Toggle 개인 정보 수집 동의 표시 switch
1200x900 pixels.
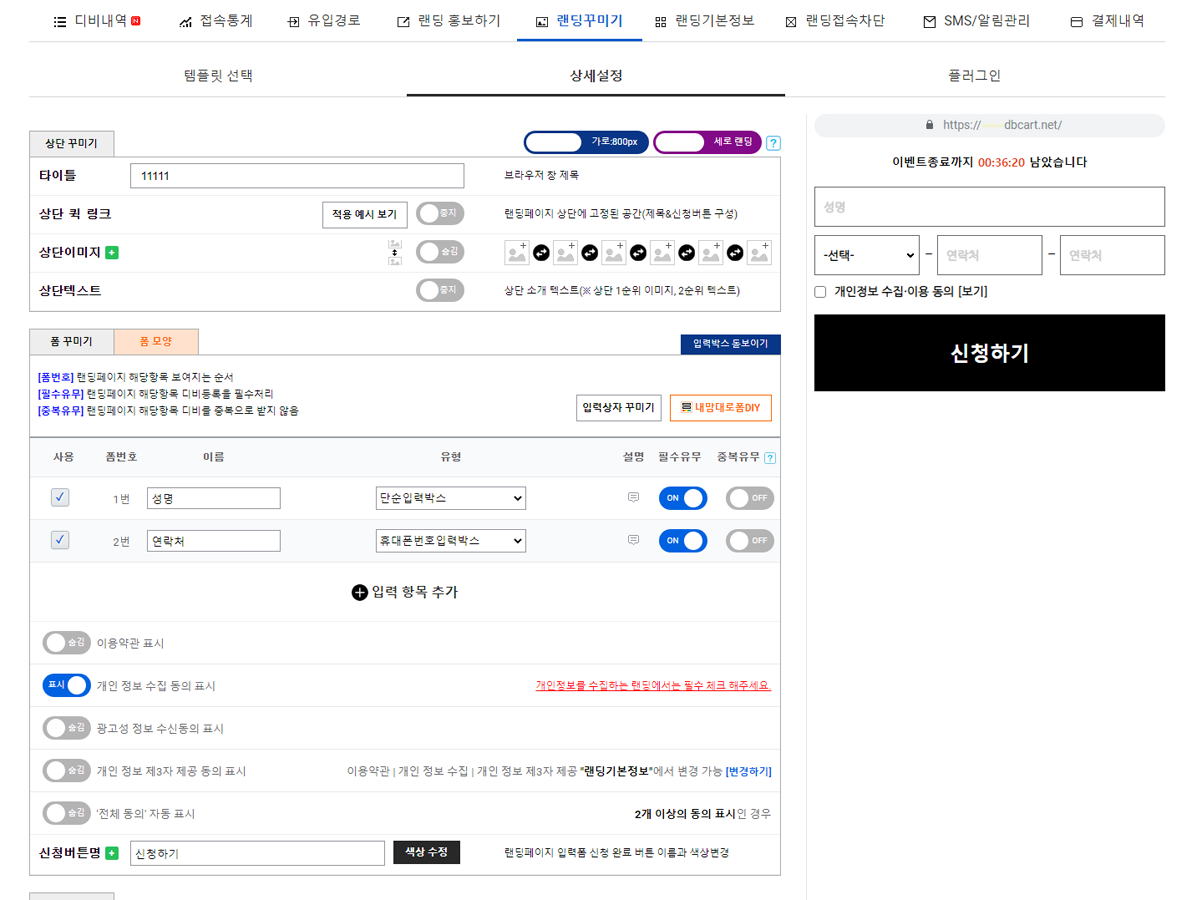coord(66,686)
